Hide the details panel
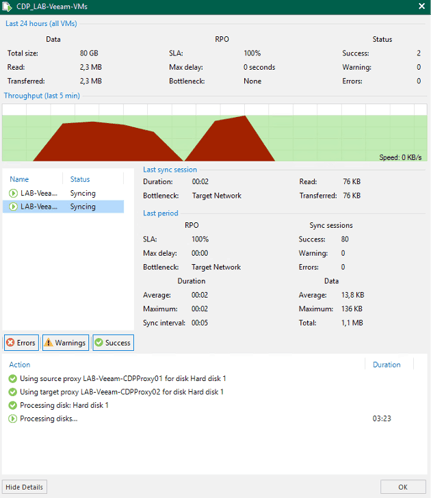 (24, 487)
